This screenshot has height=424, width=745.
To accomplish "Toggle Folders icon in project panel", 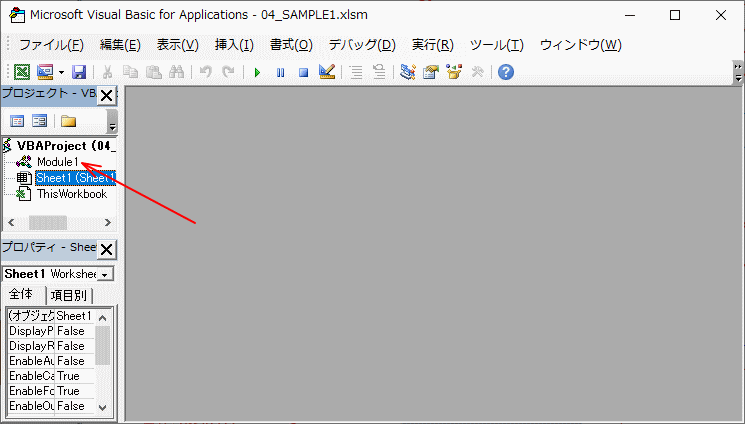I will tap(68, 121).
